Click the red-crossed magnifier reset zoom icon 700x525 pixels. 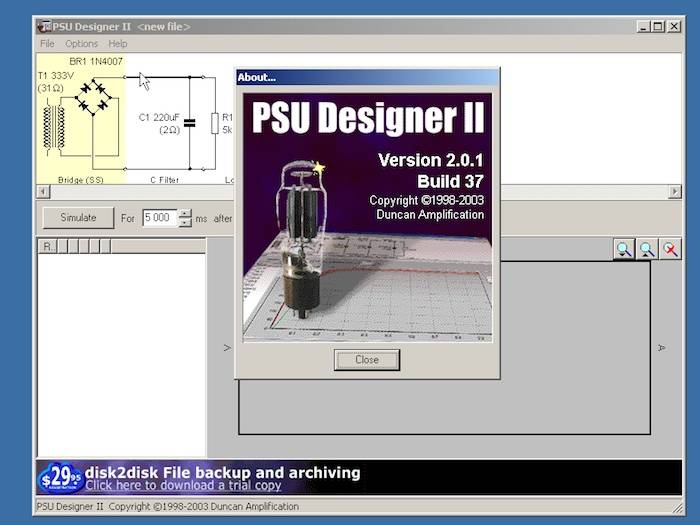(x=670, y=249)
